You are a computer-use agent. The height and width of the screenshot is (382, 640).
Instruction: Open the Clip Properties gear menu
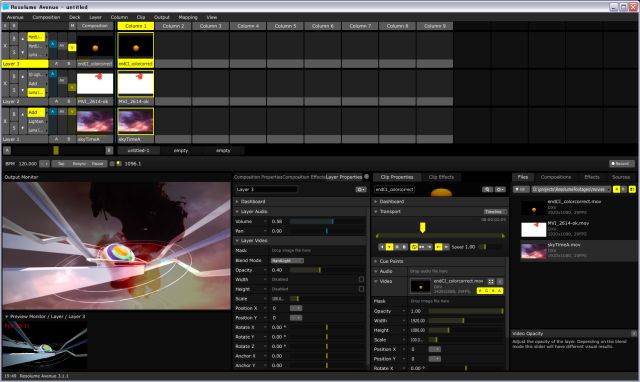(x=500, y=189)
